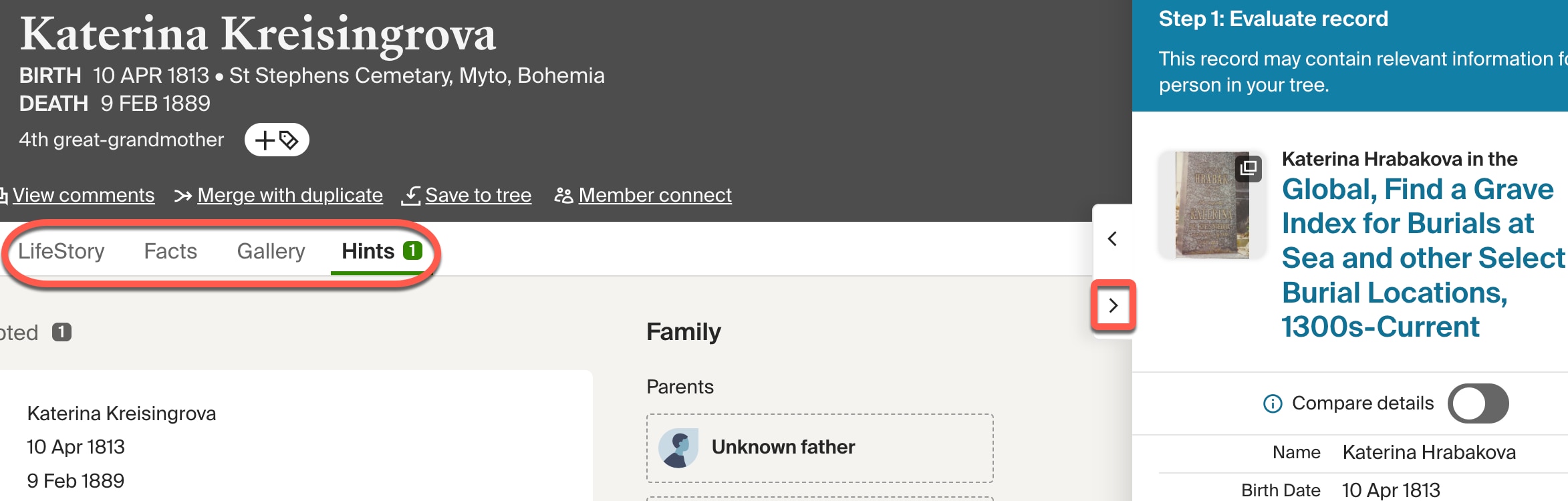Click the Save to tree download icon
The image size is (1568, 501).
coord(412,195)
